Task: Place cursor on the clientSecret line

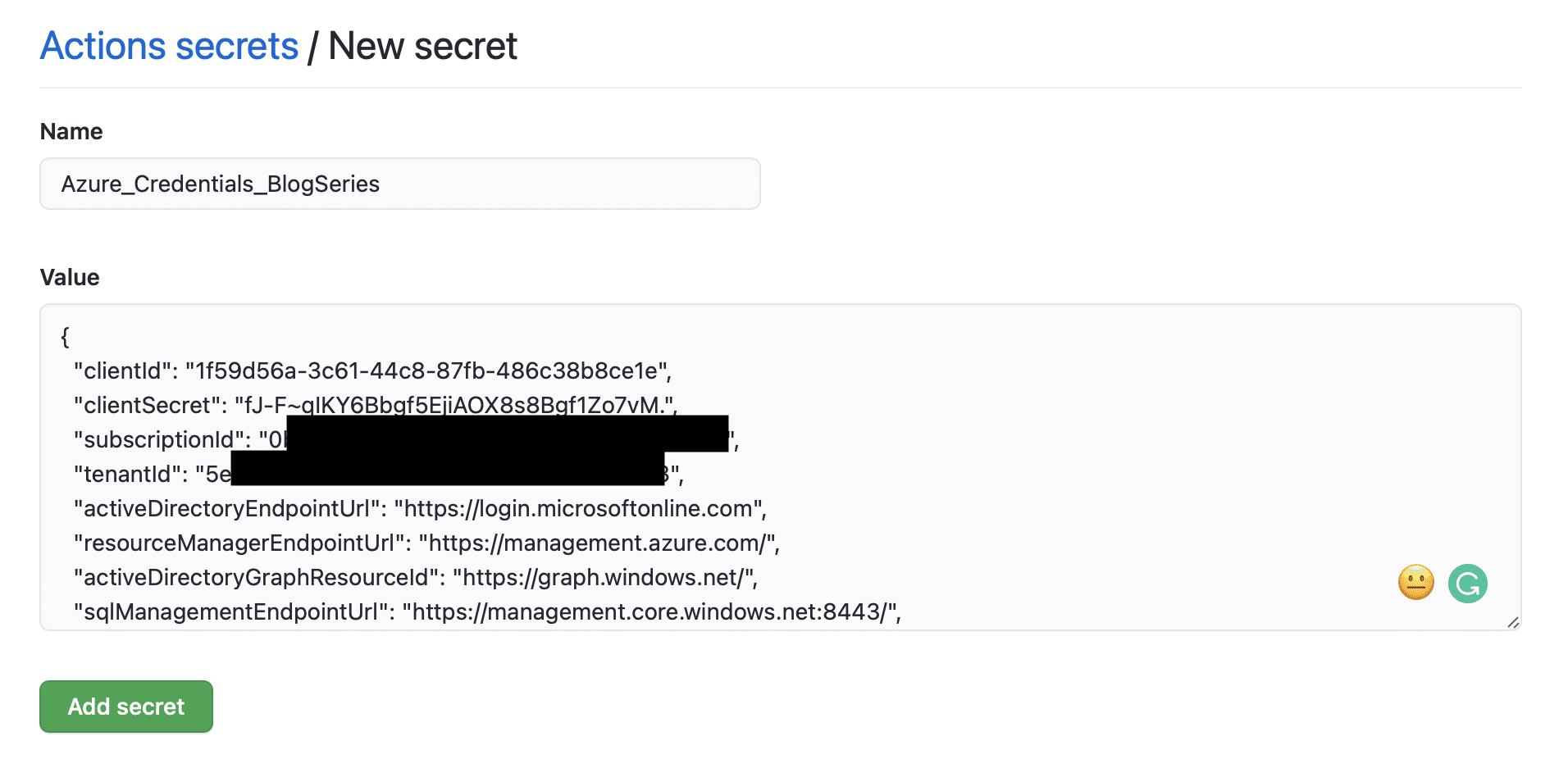Action: [375, 406]
